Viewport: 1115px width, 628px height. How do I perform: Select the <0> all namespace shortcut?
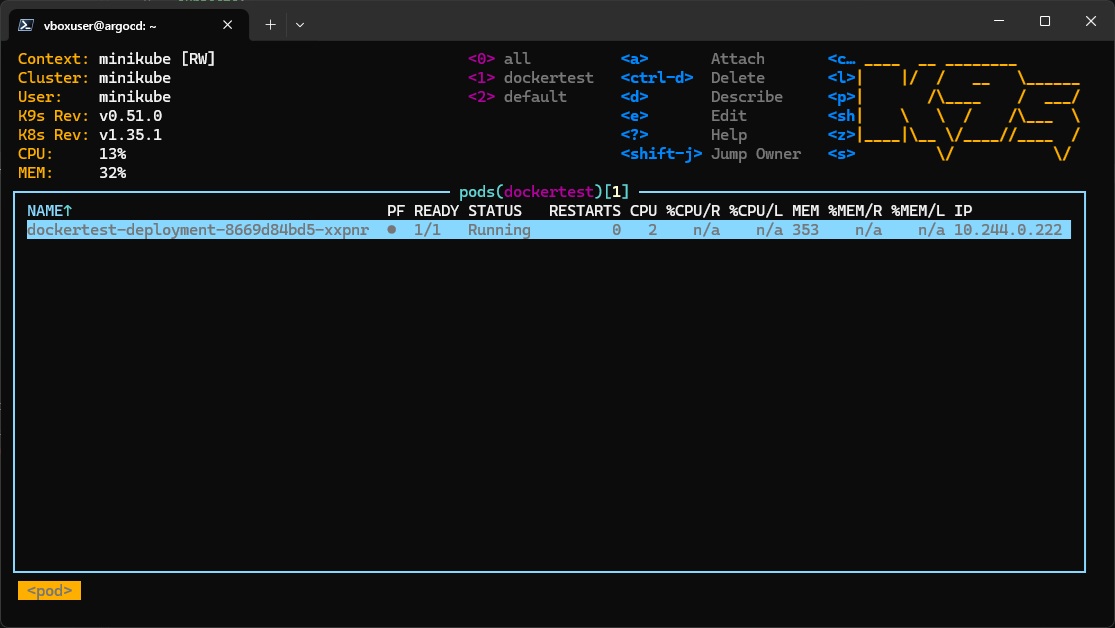[499, 58]
